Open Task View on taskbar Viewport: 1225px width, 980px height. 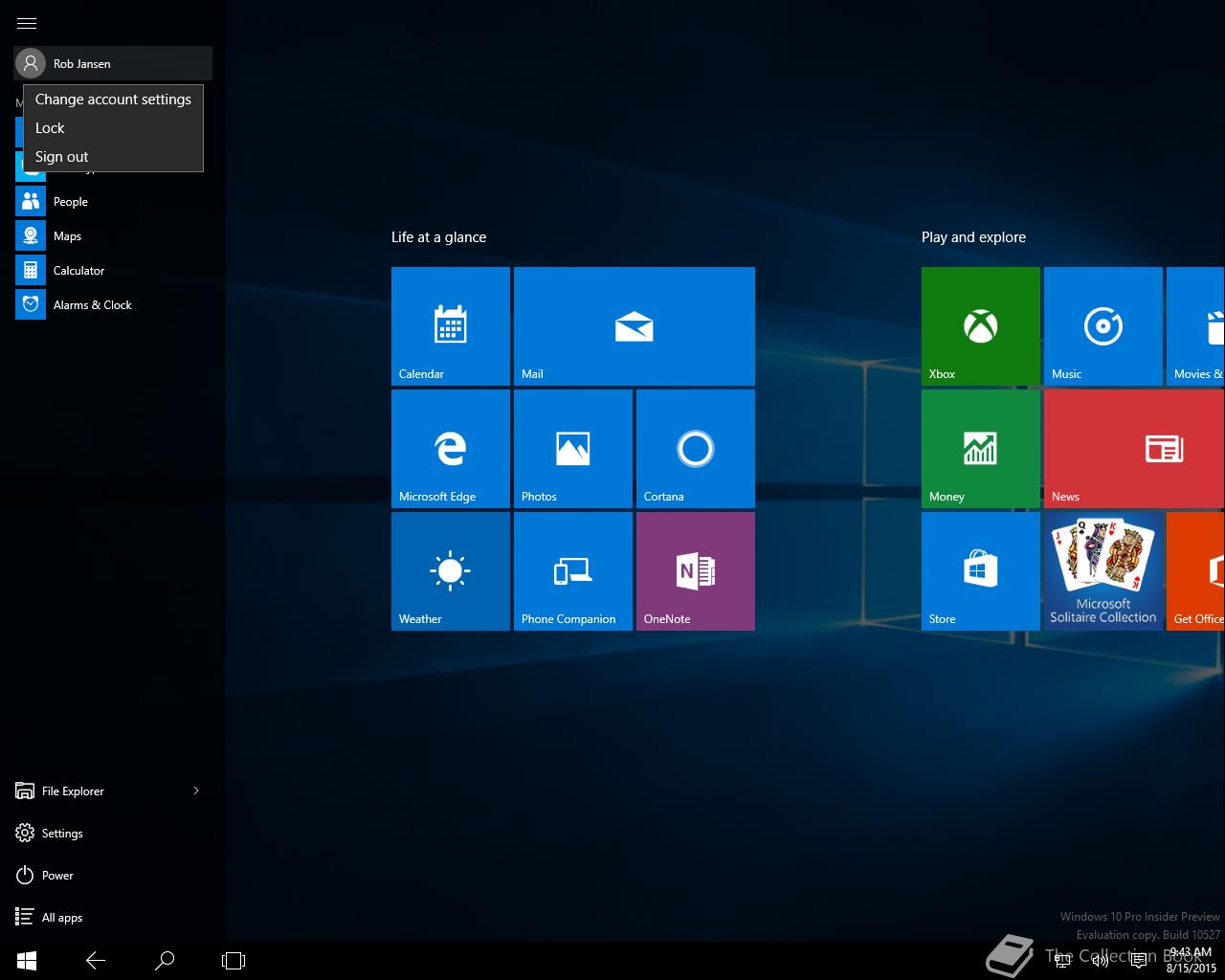click(234, 961)
